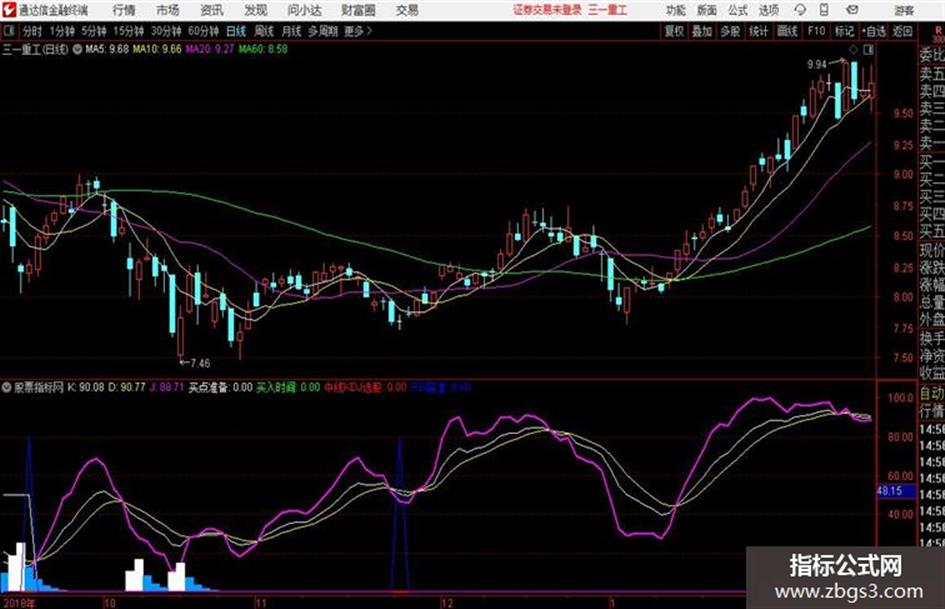The width and height of the screenshot is (945, 609).
Task: Open the 交易 menu
Action: [407, 10]
